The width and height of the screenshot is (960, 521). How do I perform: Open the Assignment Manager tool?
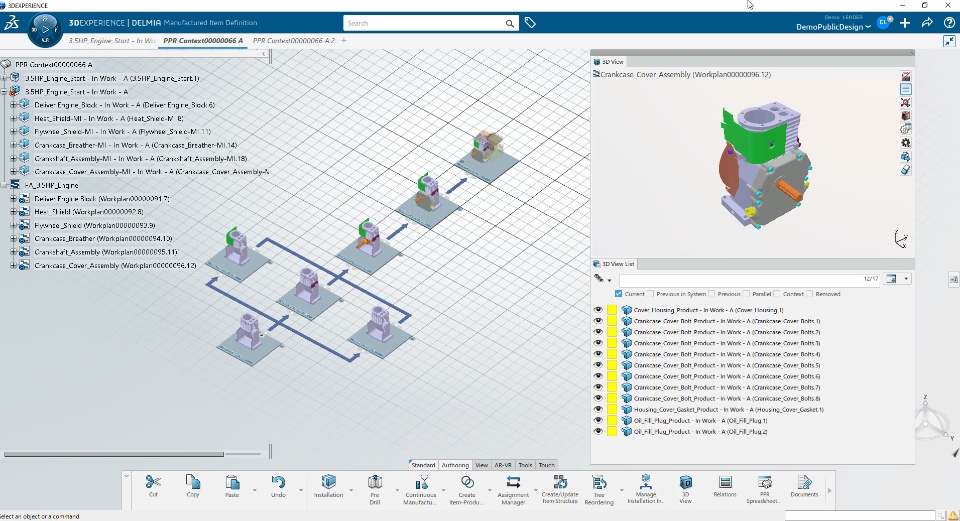tap(513, 482)
